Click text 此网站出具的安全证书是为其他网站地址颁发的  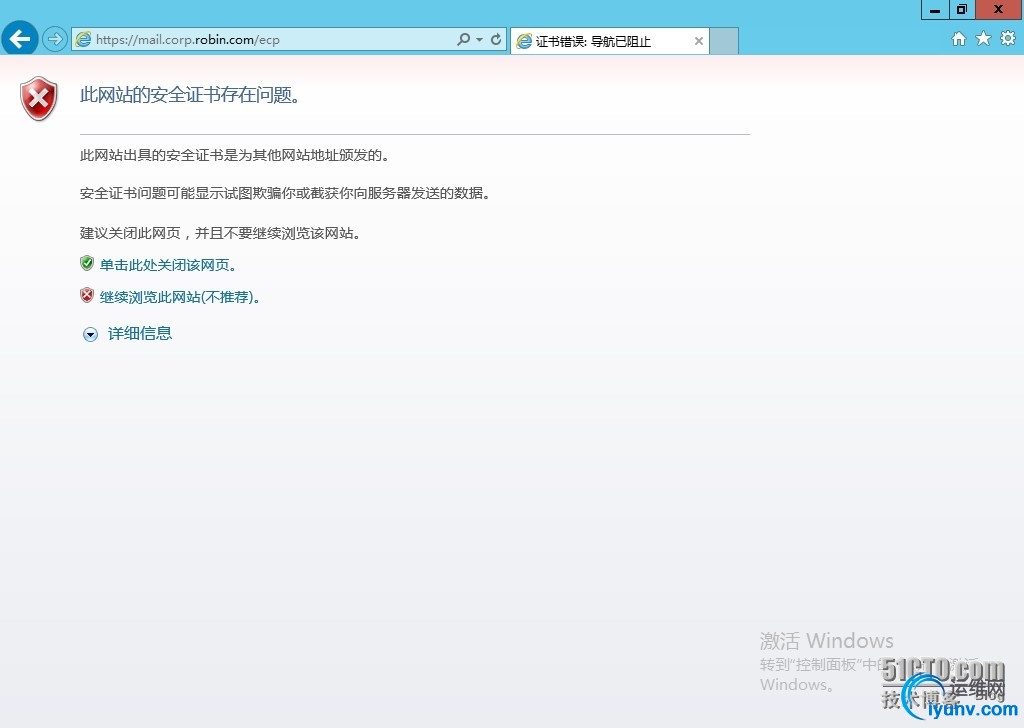tap(234, 155)
